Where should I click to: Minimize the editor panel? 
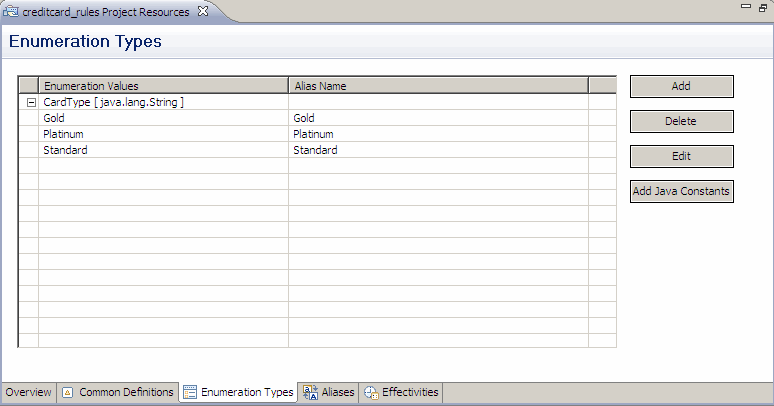(746, 7)
